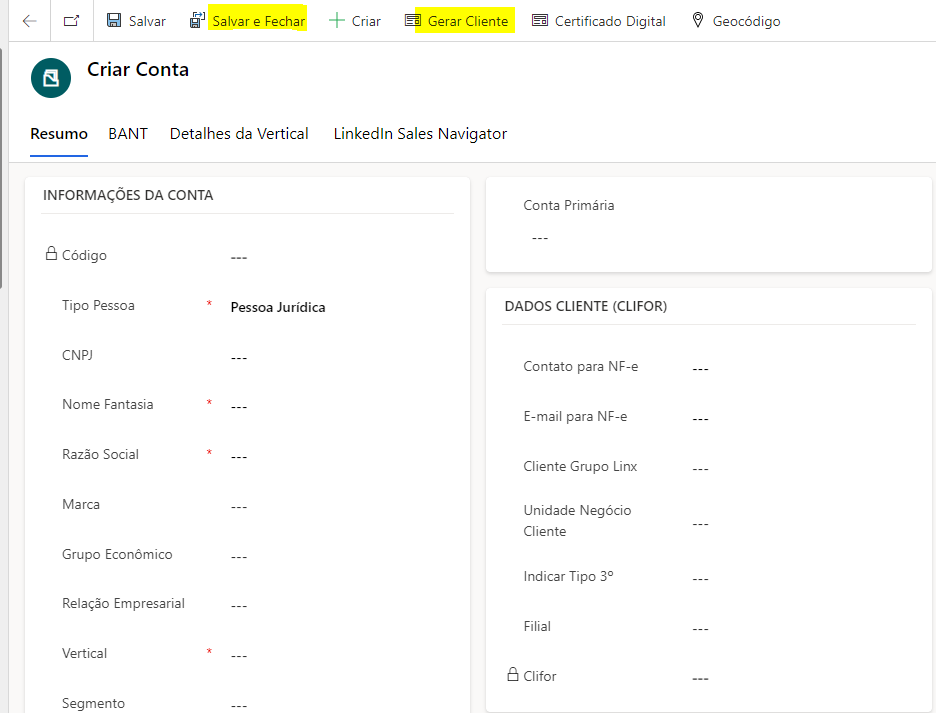Open the Conta Primária lookup field
The height and width of the screenshot is (713, 936).
(x=700, y=238)
